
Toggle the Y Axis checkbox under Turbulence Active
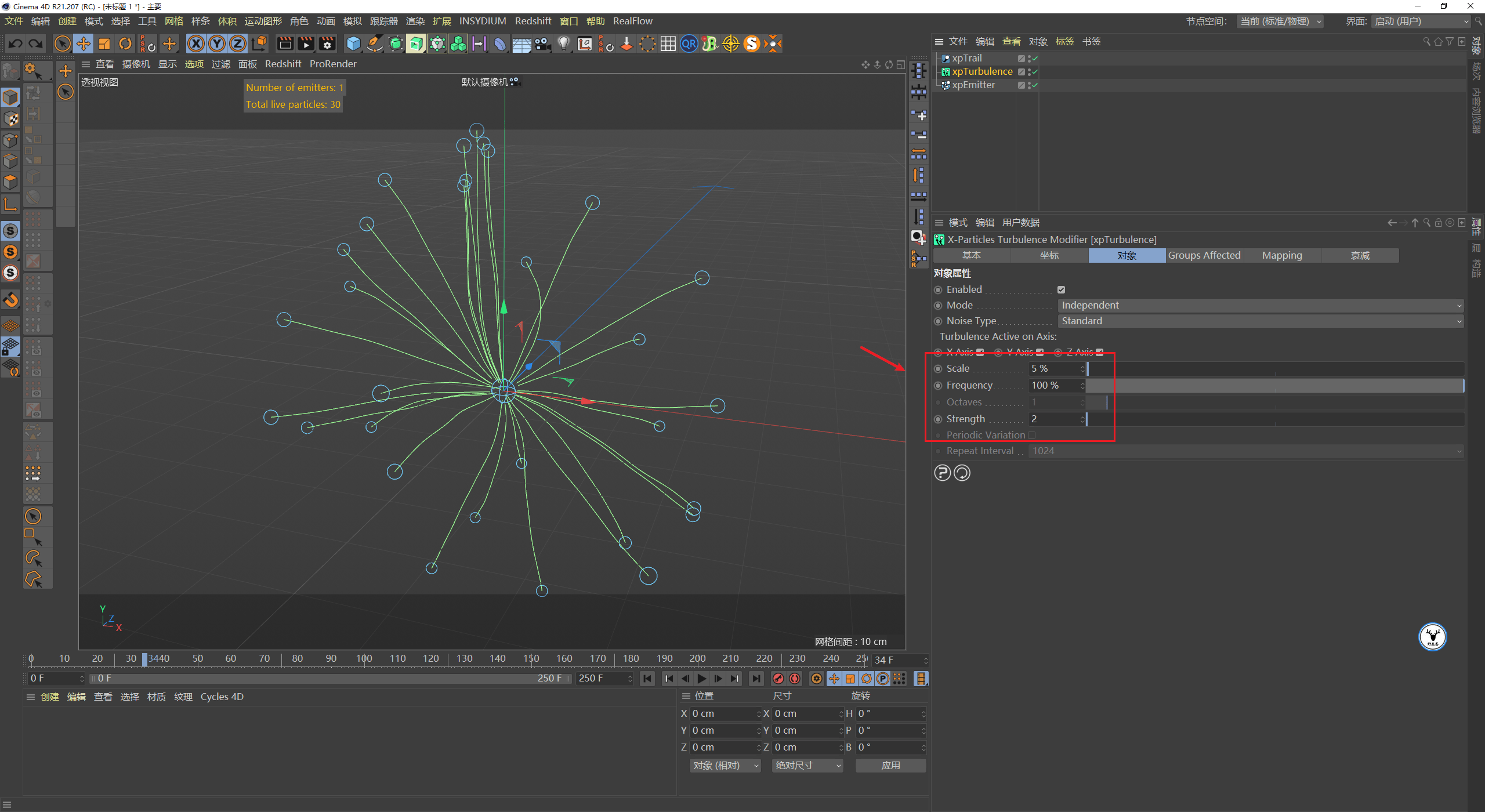point(1039,353)
